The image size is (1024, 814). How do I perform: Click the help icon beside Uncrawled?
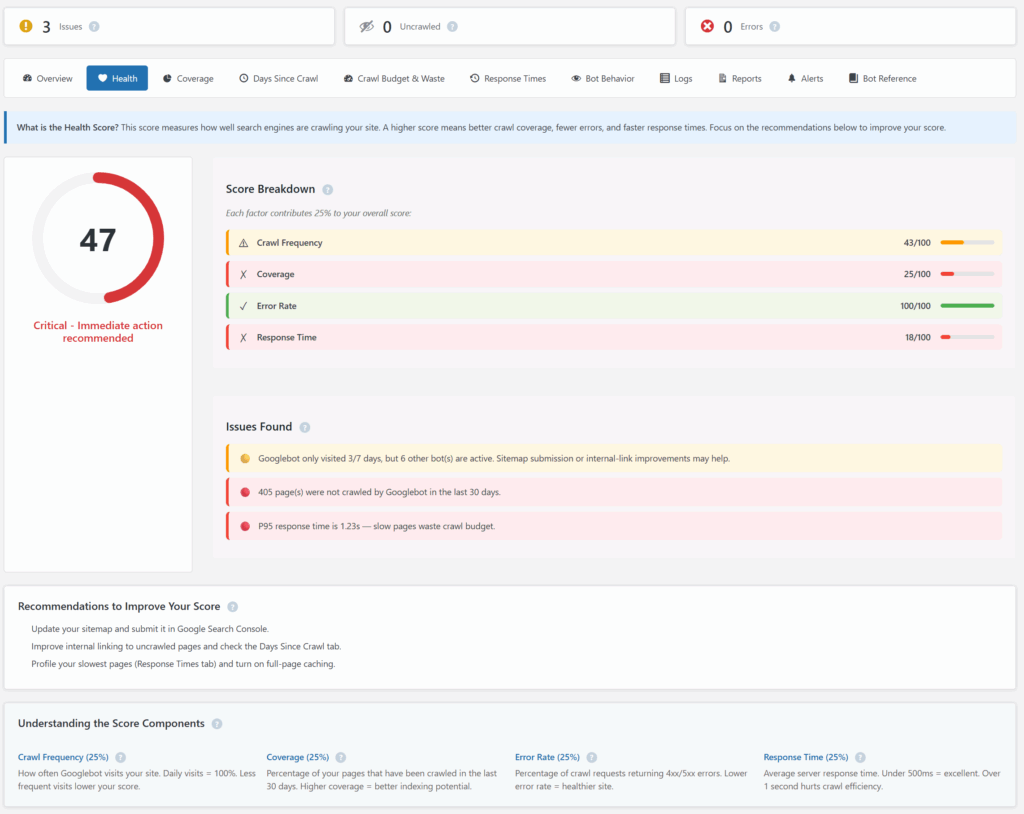click(453, 27)
